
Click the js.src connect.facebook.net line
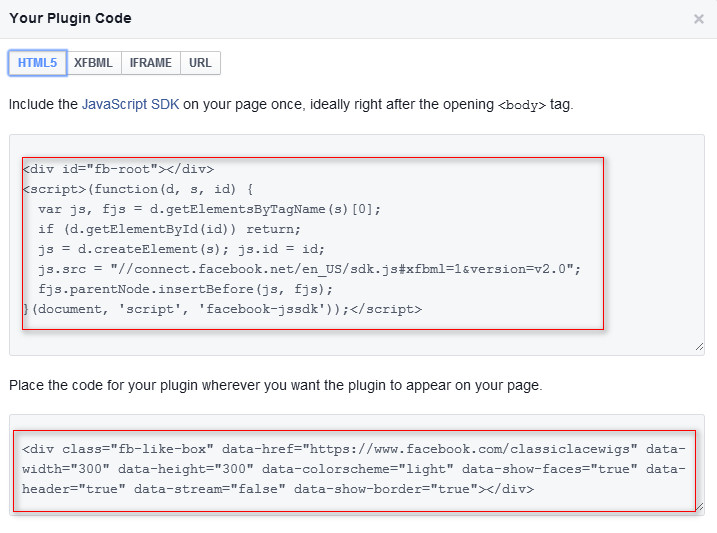(x=310, y=269)
